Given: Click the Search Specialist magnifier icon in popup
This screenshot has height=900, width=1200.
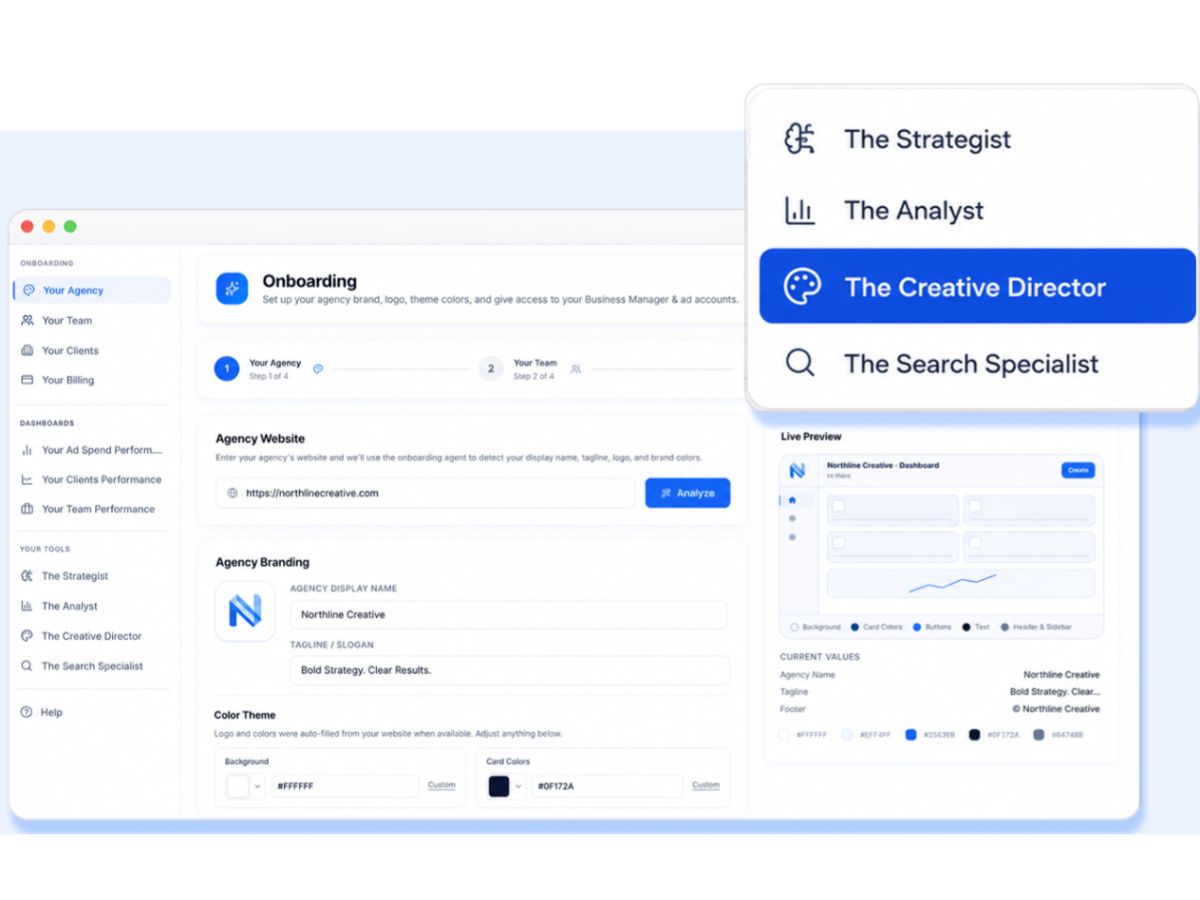Looking at the screenshot, I should coord(799,363).
